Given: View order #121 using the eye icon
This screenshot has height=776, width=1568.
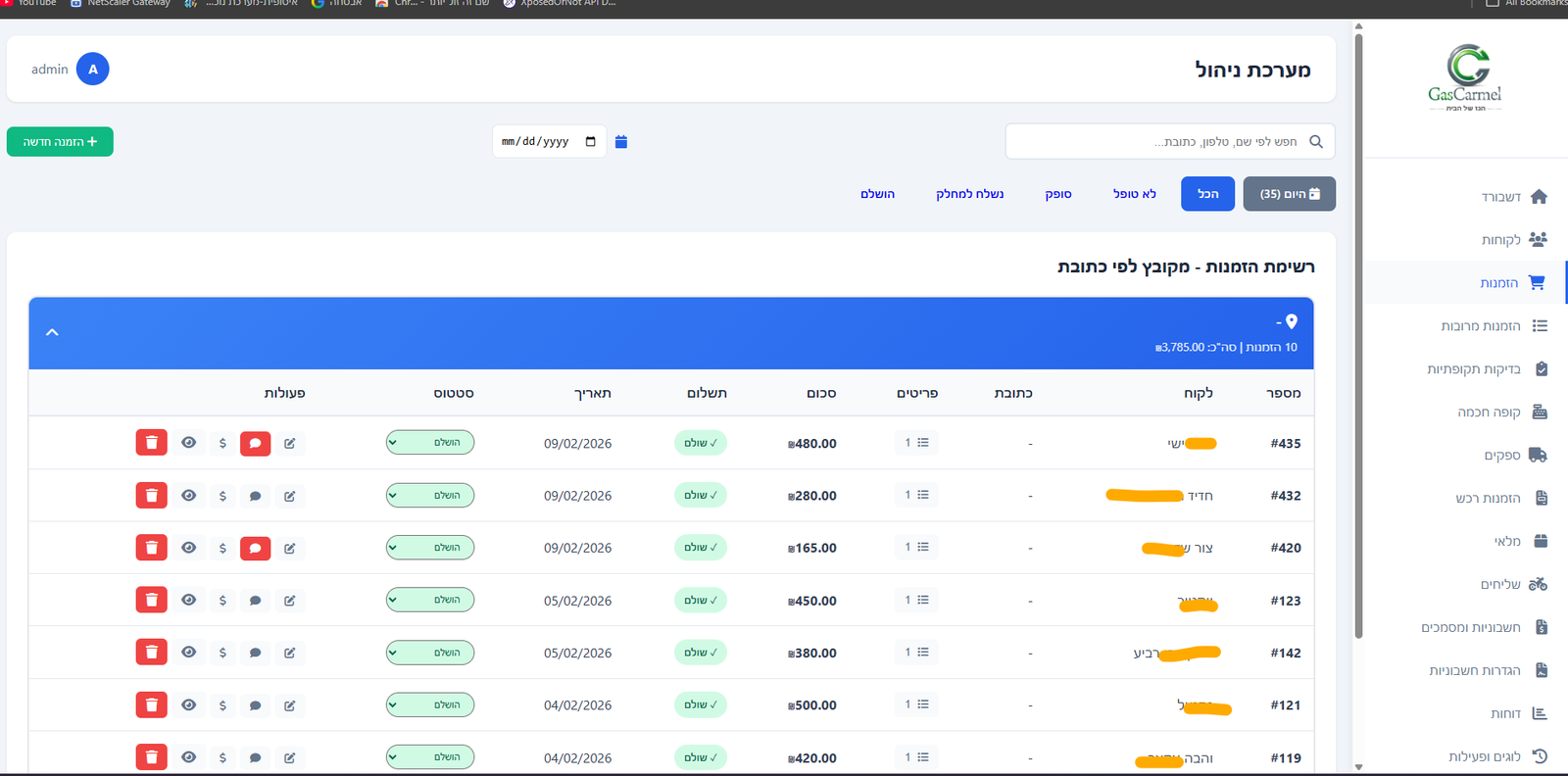Looking at the screenshot, I should (189, 705).
